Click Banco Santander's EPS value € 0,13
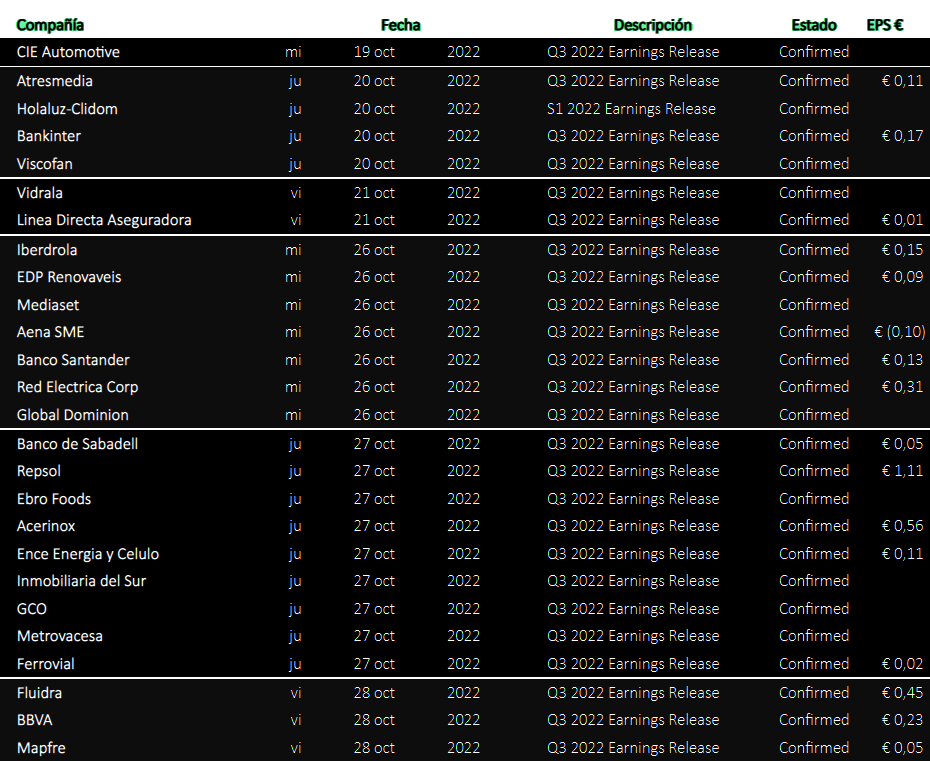930x761 pixels. (x=902, y=360)
